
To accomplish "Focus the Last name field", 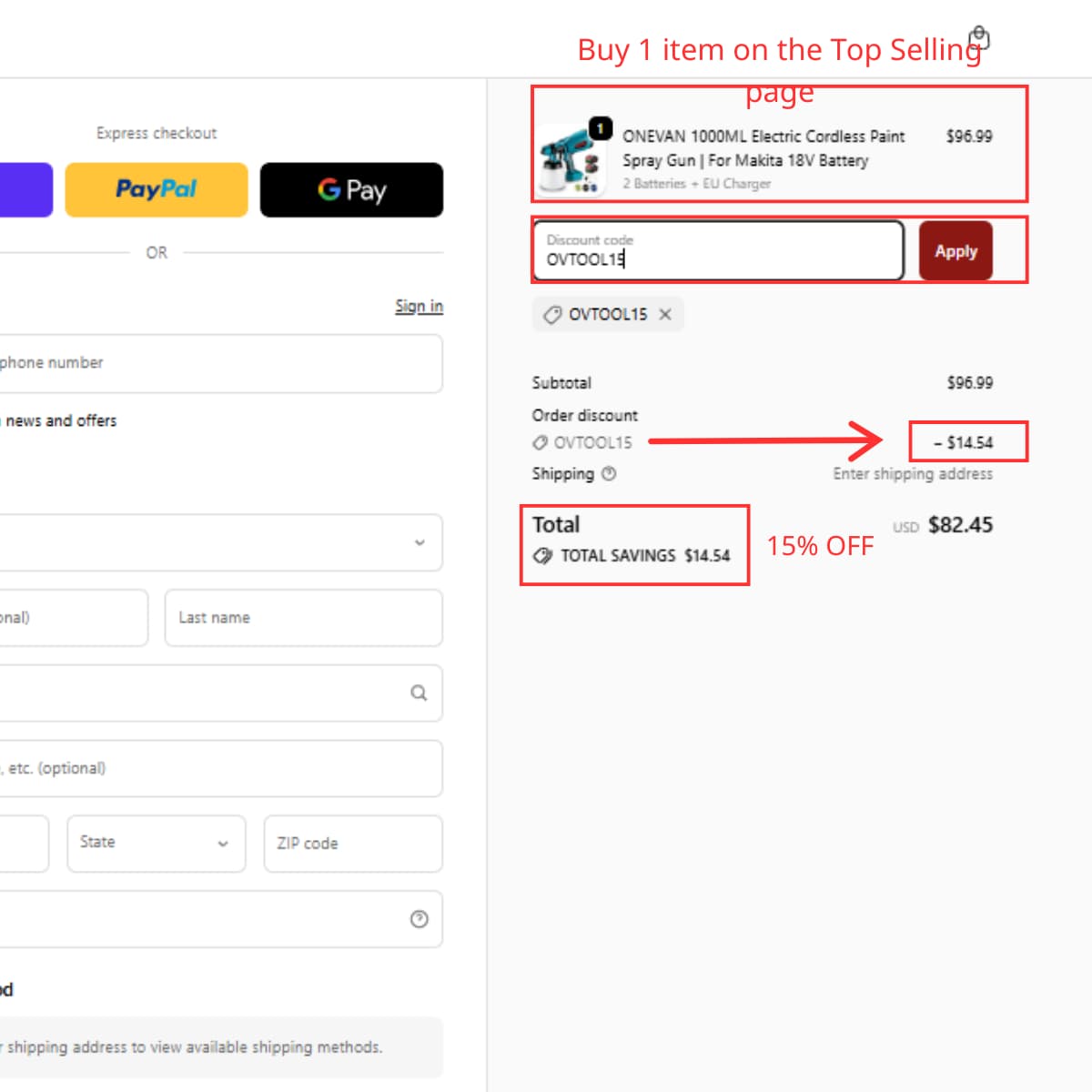I will (303, 617).
